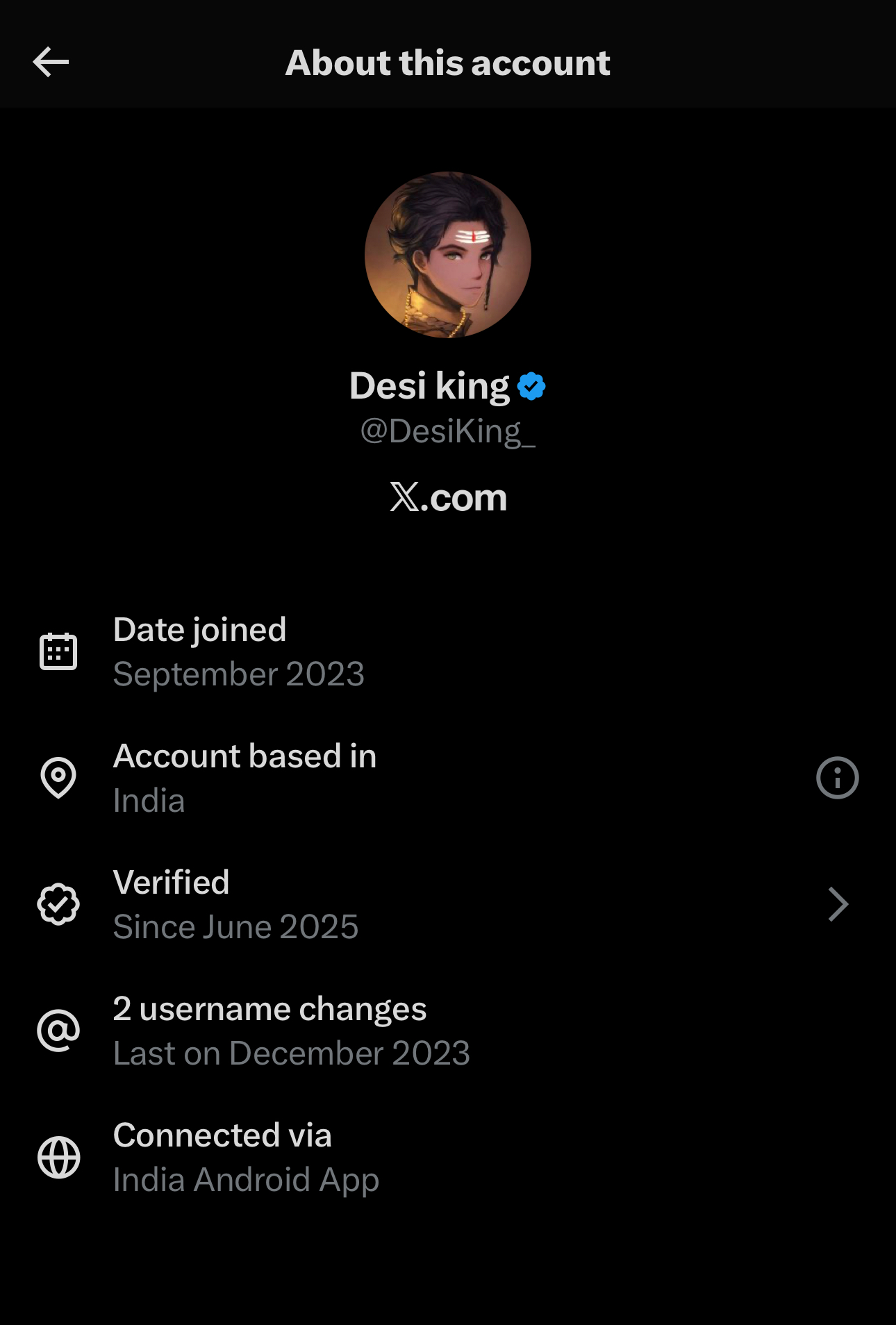This screenshot has width=896, height=1325.
Task: Click the calendar icon beside Date joined
Action: pos(58,651)
